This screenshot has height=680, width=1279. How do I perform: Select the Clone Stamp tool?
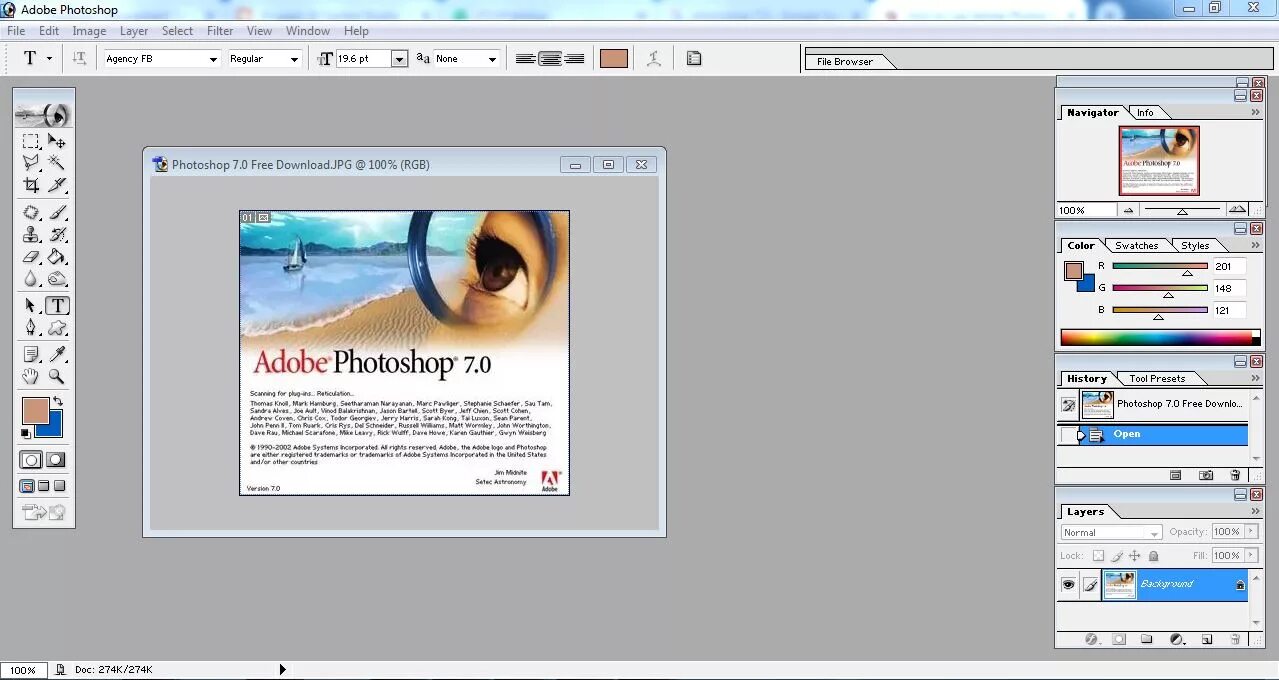(x=31, y=235)
